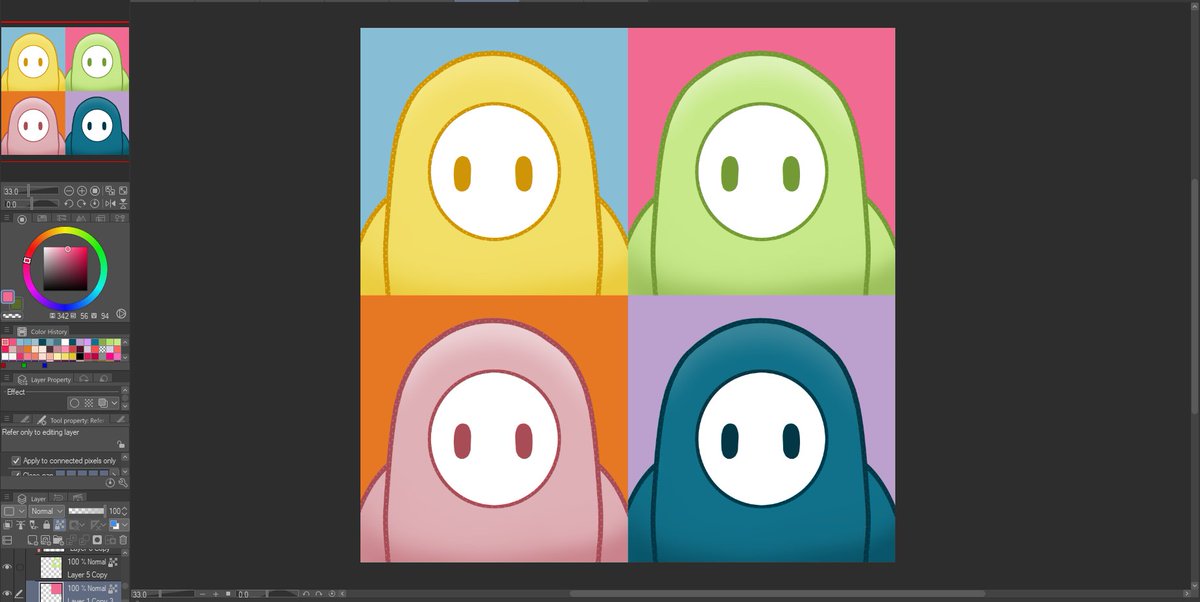Click the Navigator zoom out icon
The image size is (1200, 602).
click(x=69, y=191)
